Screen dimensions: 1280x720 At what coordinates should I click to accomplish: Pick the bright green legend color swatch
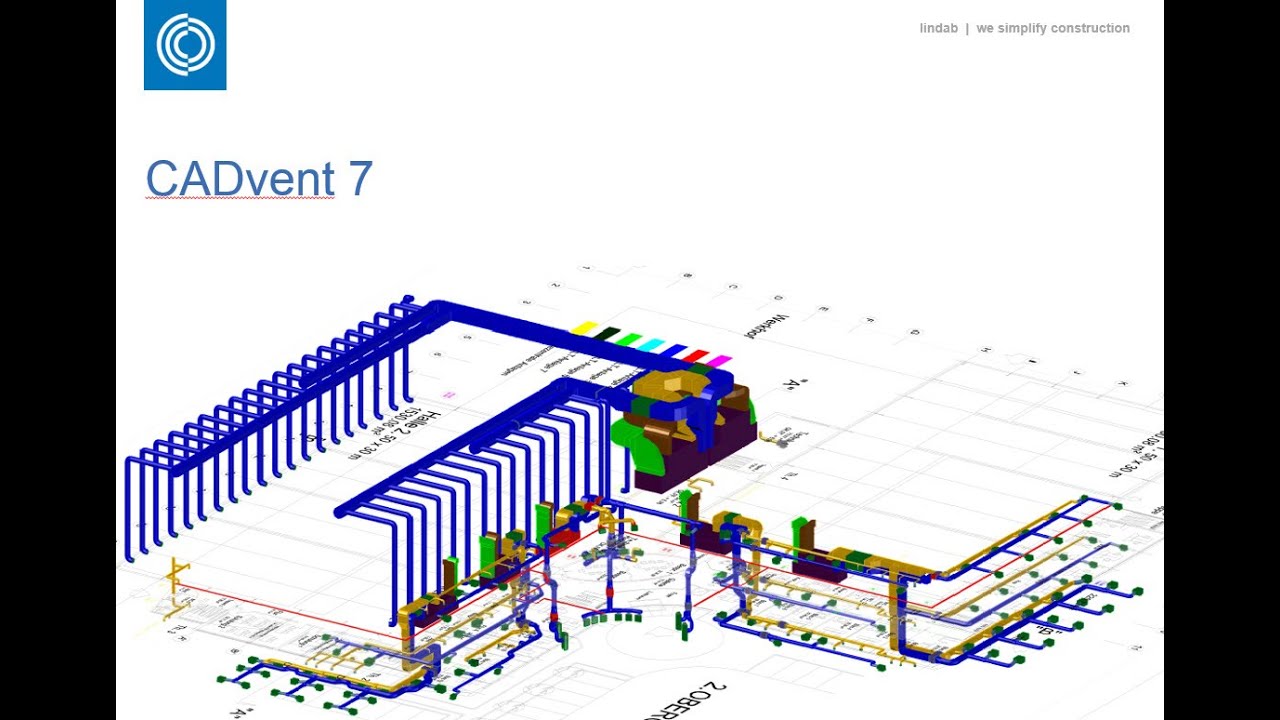click(x=629, y=340)
